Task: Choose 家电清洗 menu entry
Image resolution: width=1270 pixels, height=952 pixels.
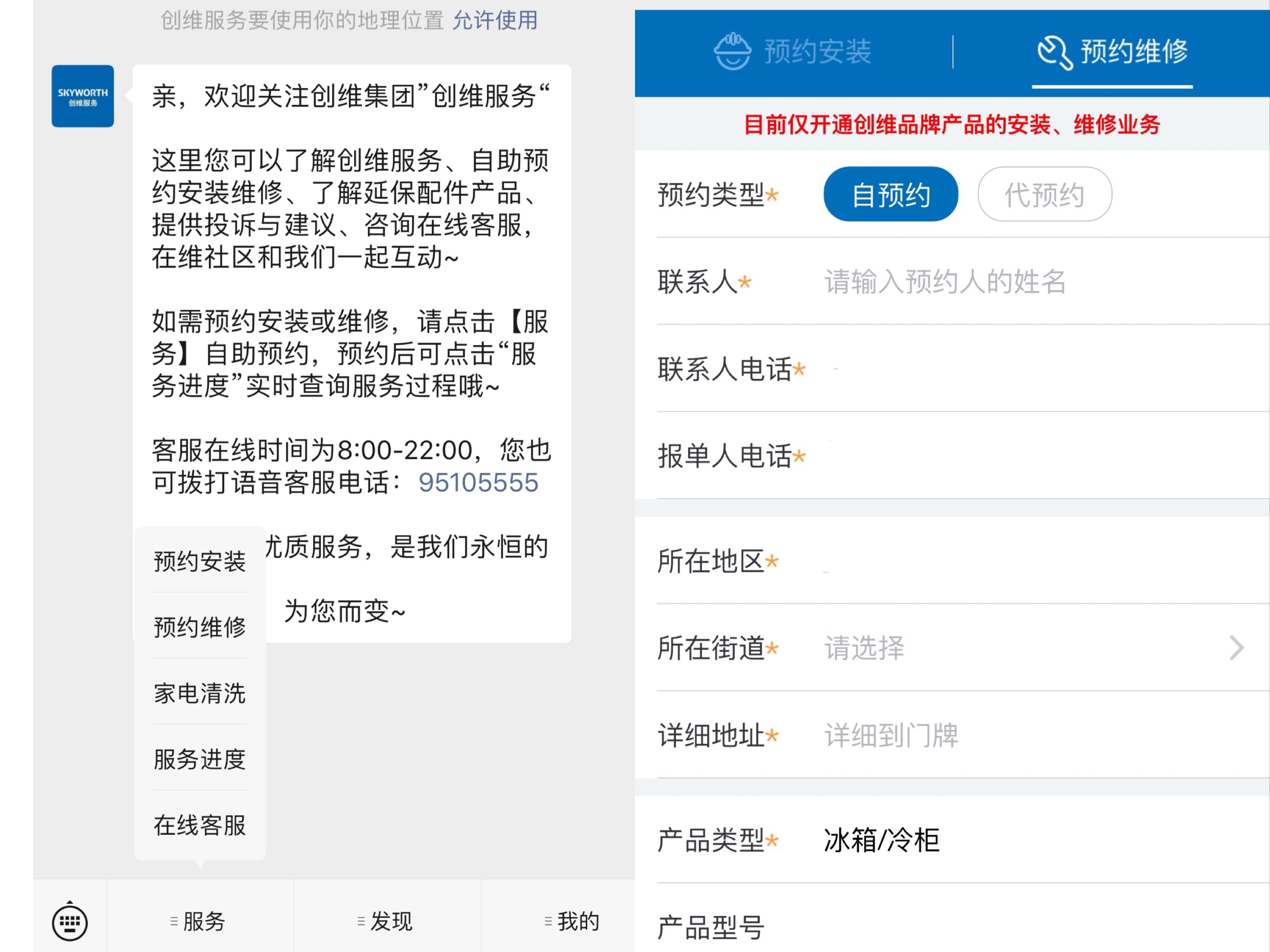Action: 199,693
